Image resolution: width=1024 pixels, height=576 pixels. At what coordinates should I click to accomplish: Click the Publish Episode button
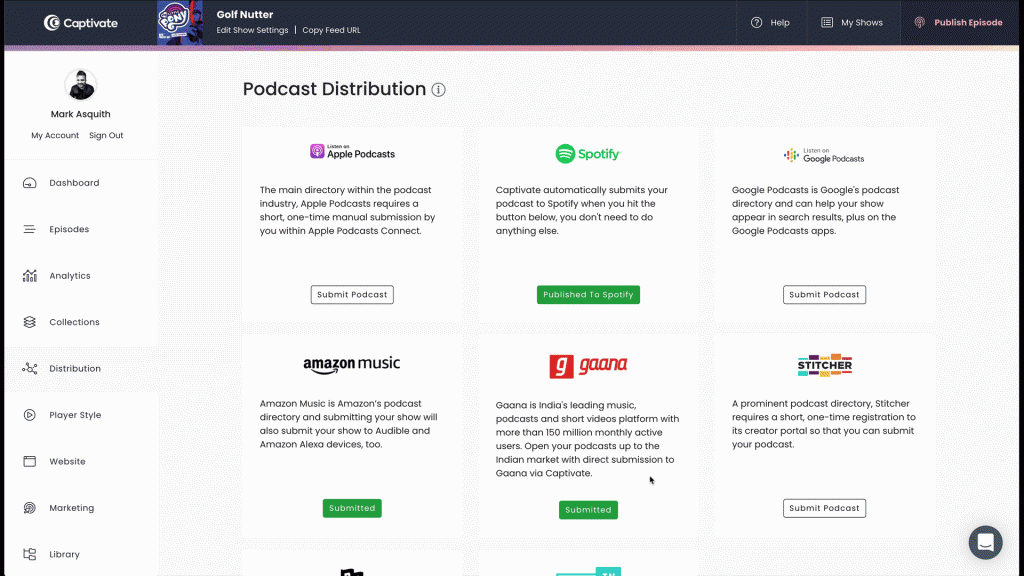958,22
